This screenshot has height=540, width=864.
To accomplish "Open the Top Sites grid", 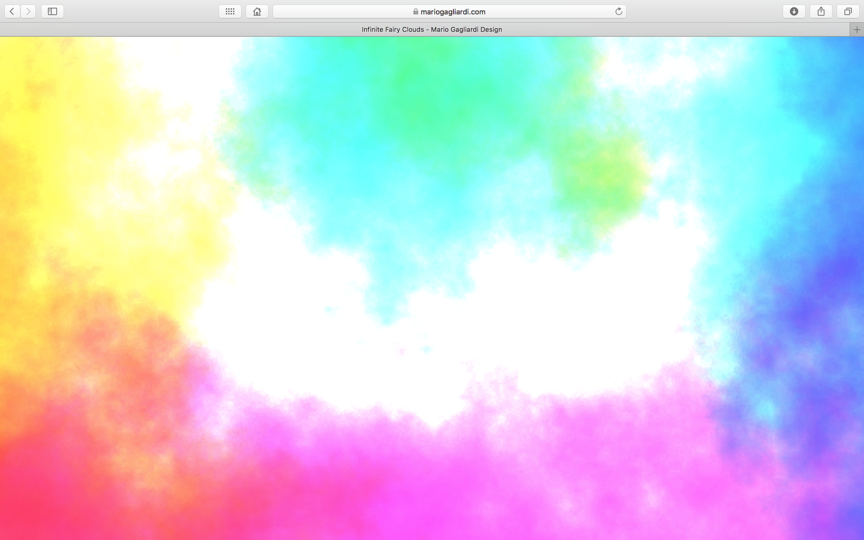I will [x=230, y=12].
